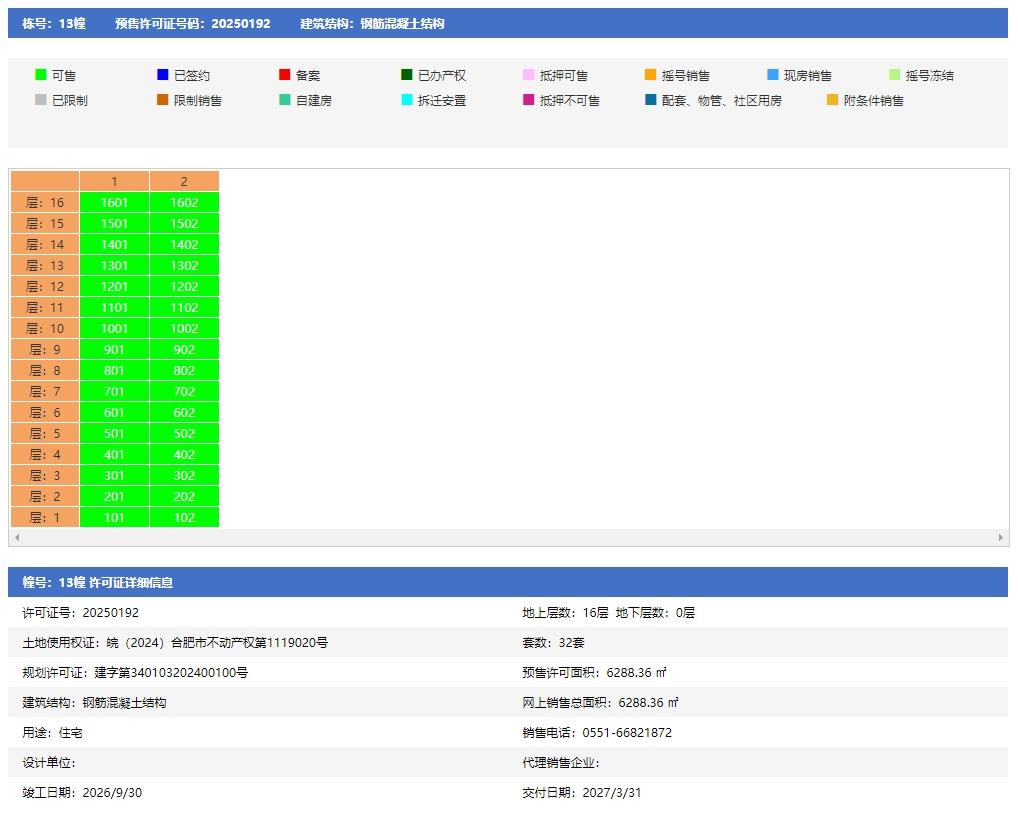Click delivery date 2027/3/31
1018x822 pixels.
(x=612, y=793)
